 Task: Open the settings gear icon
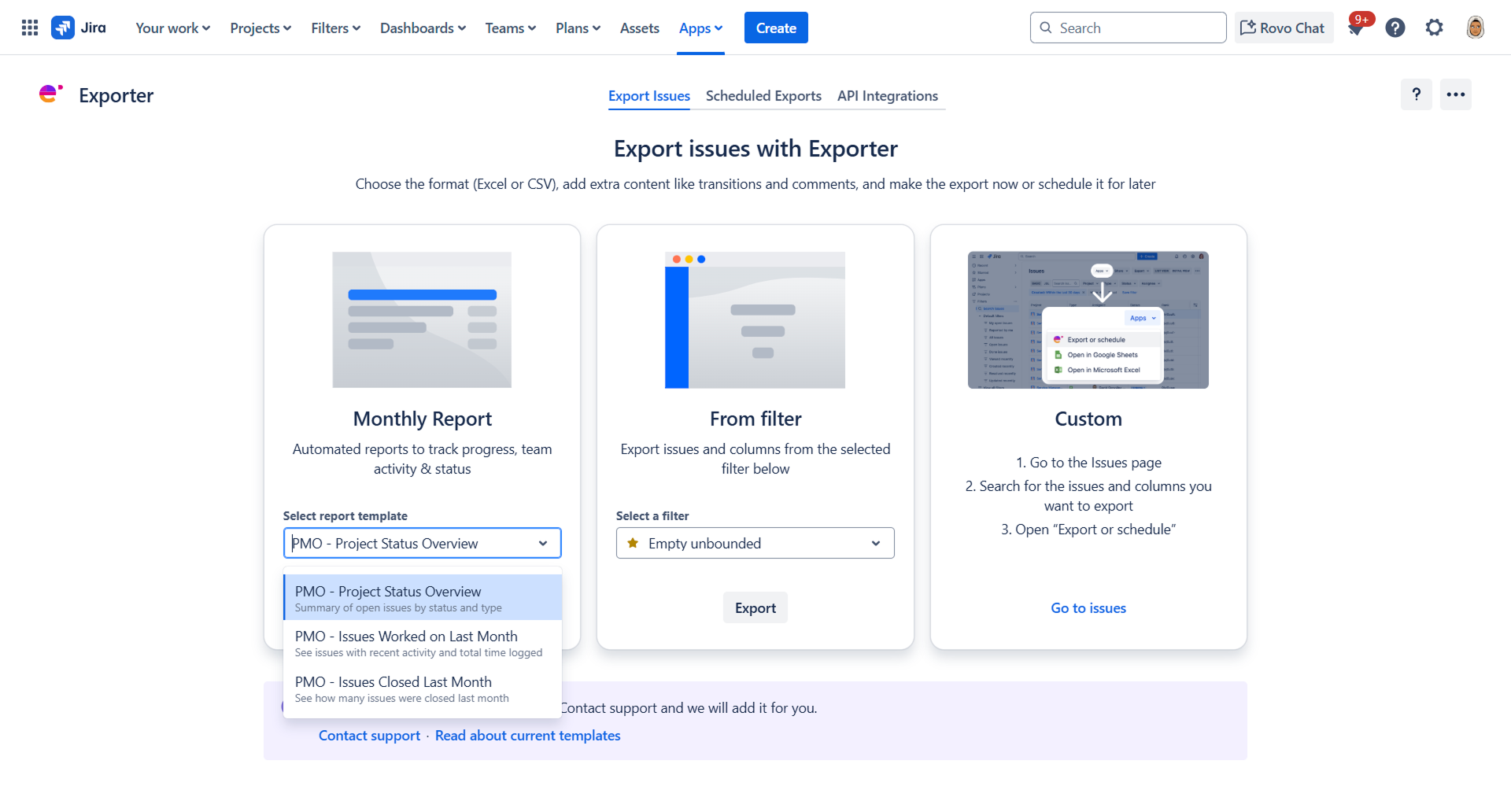1435,28
